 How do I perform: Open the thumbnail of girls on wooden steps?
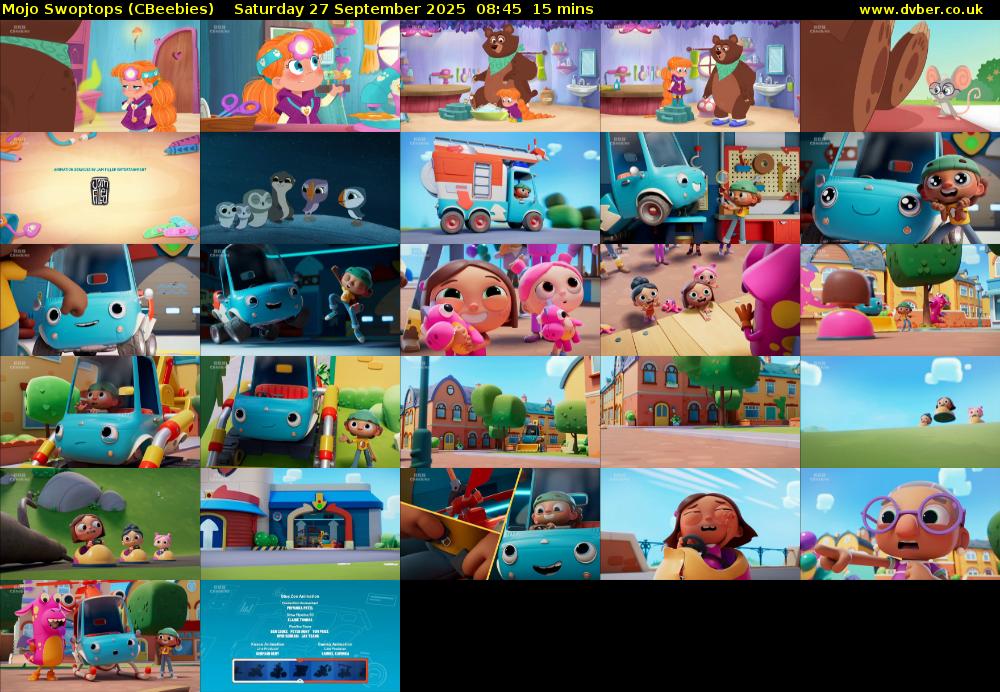[700, 300]
